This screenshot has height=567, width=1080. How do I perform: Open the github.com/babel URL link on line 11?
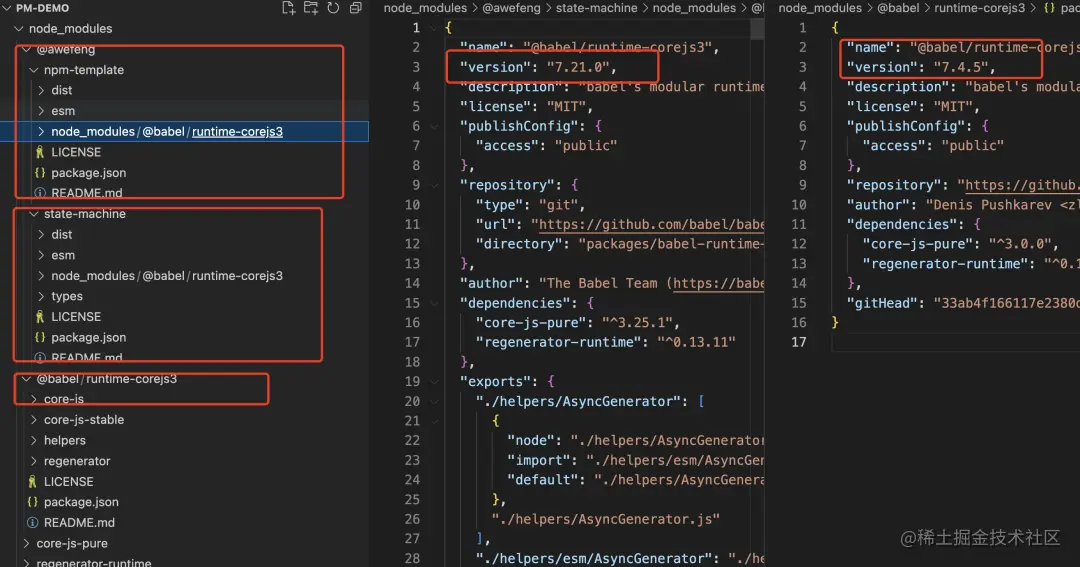click(x=652, y=225)
